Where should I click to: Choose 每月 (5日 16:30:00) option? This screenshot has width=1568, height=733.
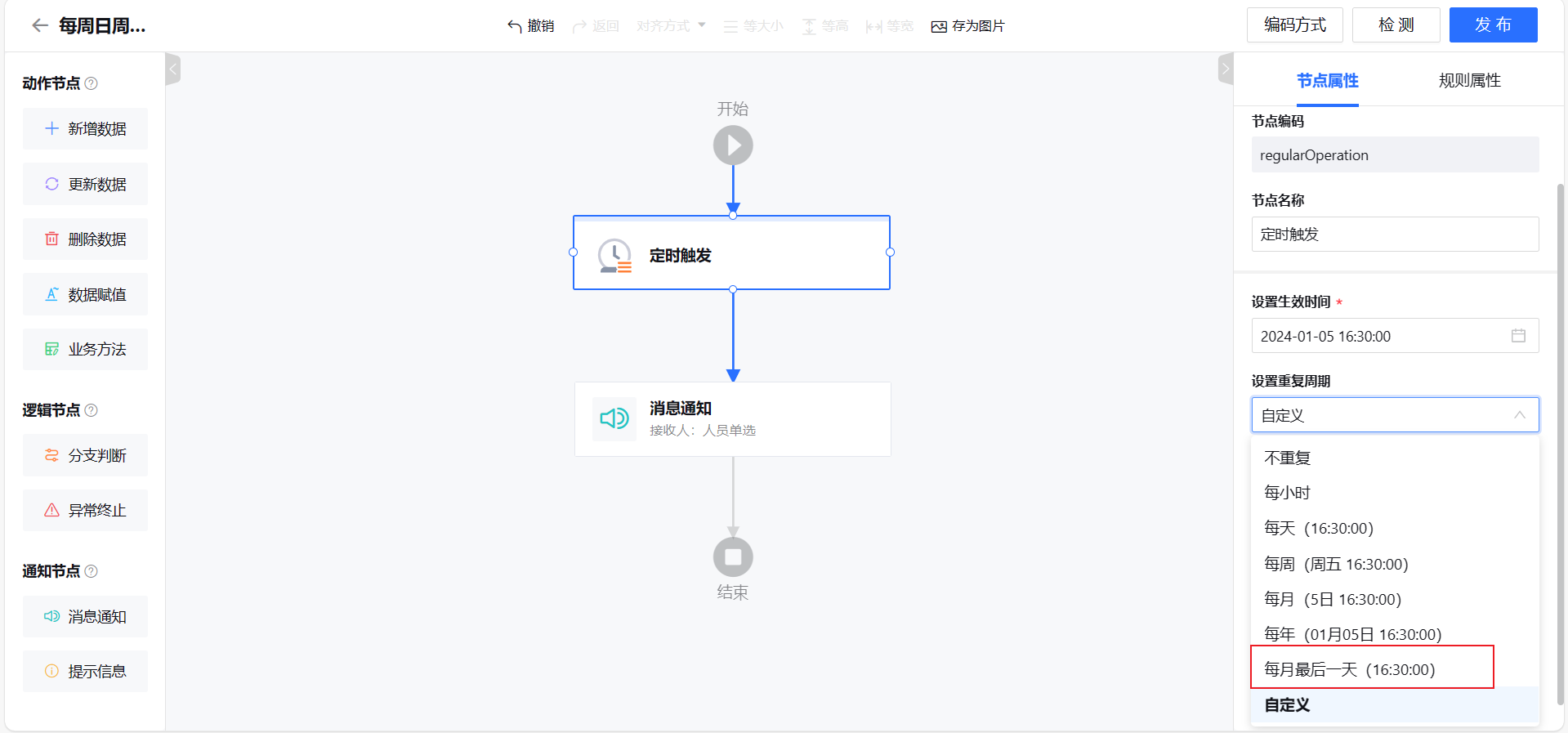pos(1395,599)
